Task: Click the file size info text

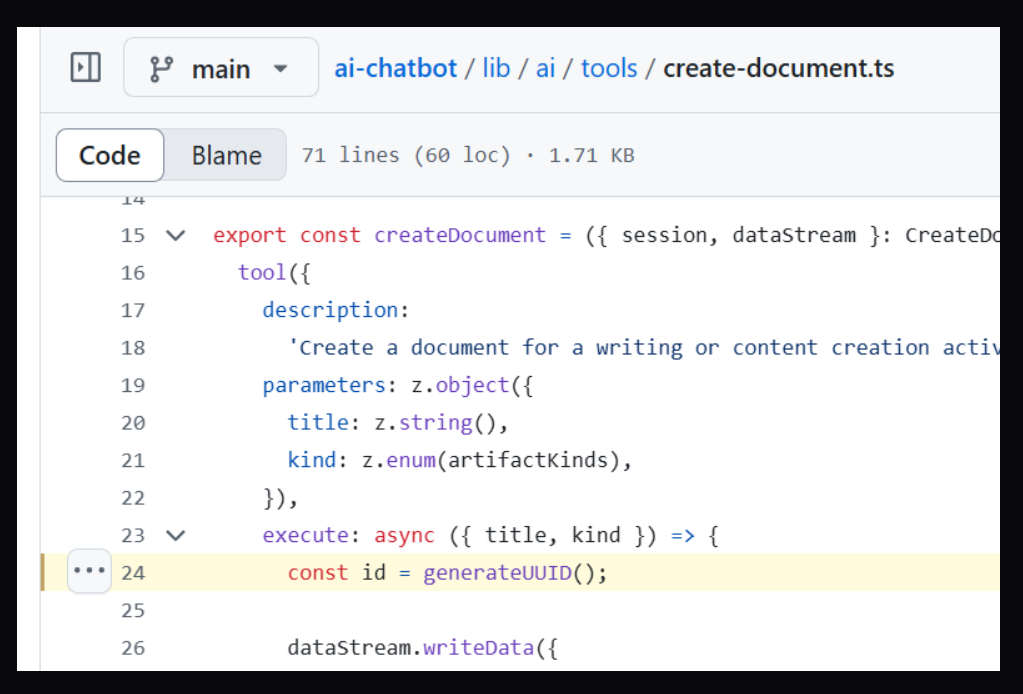Action: click(x=468, y=155)
